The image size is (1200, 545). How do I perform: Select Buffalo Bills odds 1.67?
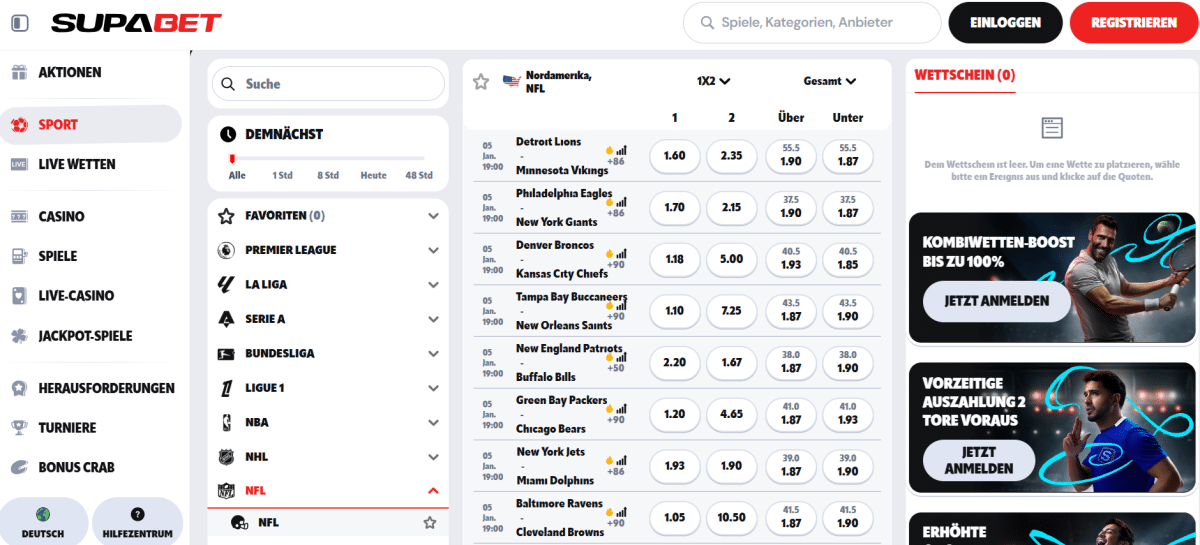731,362
